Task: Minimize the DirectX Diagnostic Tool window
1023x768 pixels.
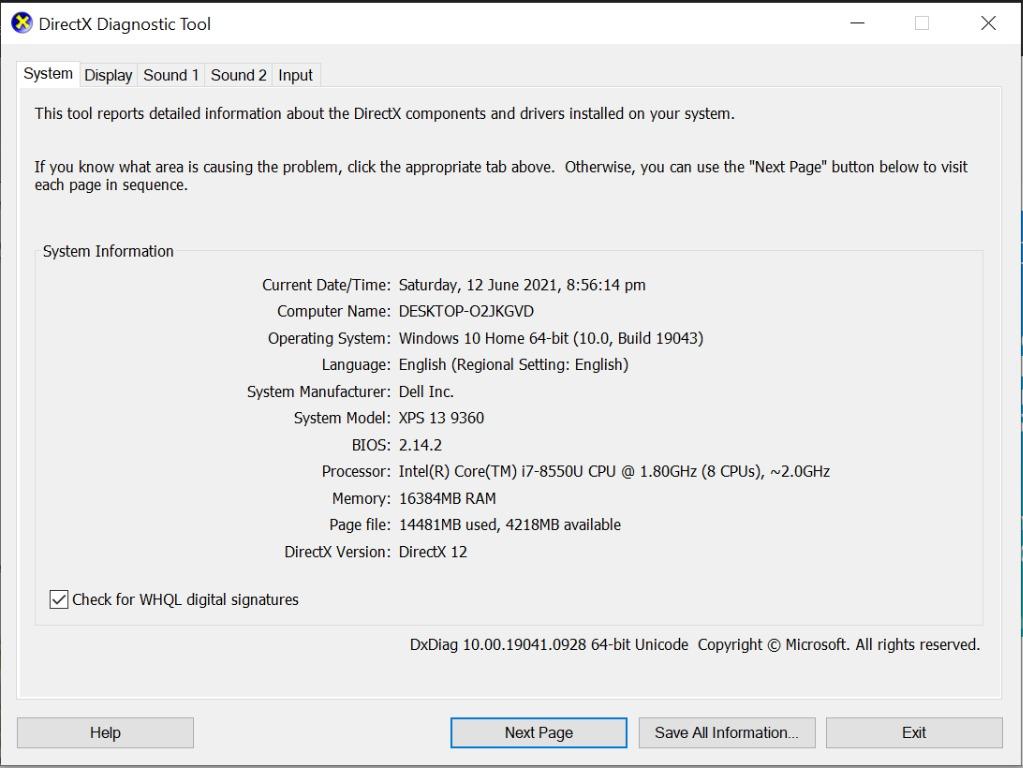Action: coord(856,22)
